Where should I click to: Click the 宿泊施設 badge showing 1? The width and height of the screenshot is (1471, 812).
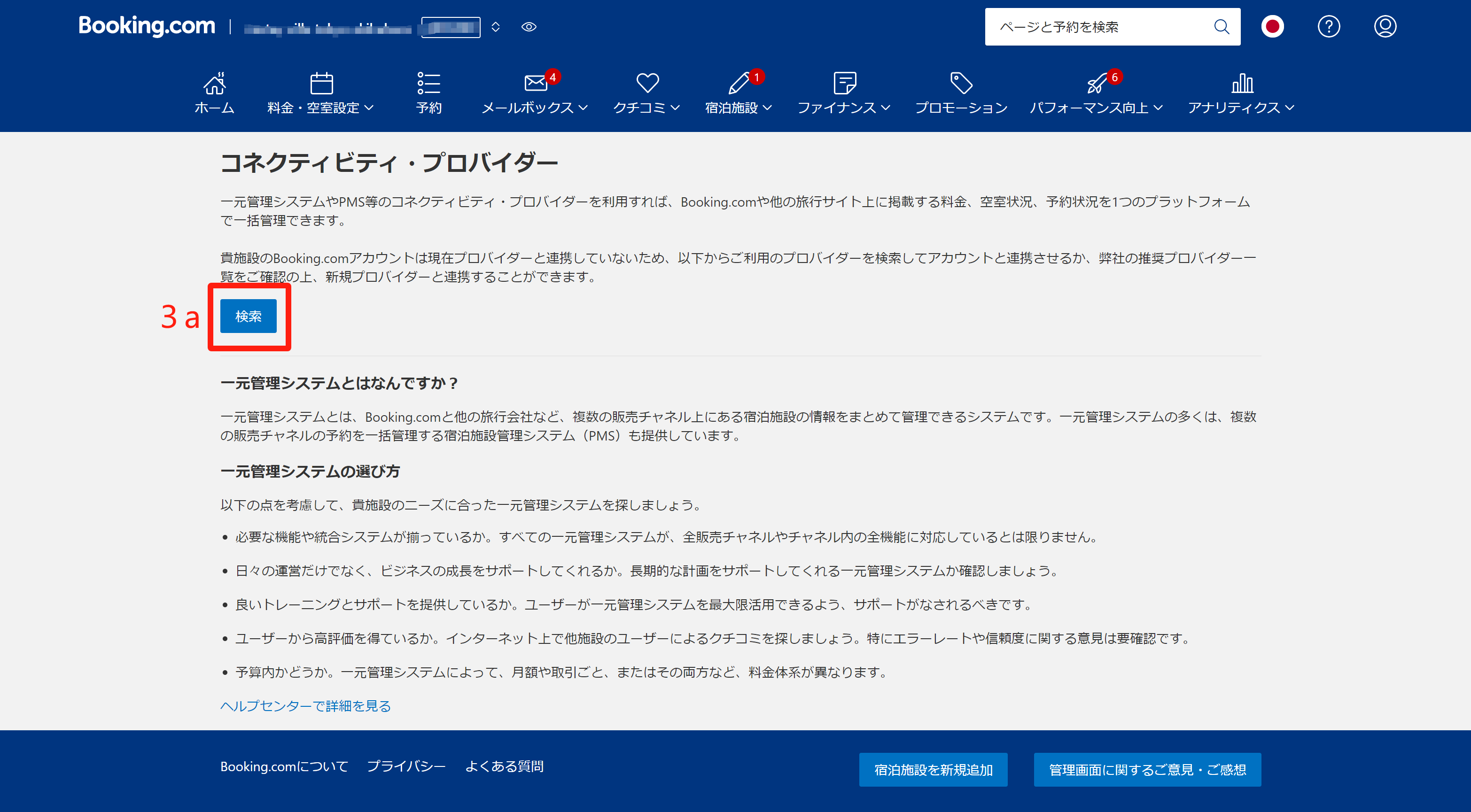(x=756, y=77)
